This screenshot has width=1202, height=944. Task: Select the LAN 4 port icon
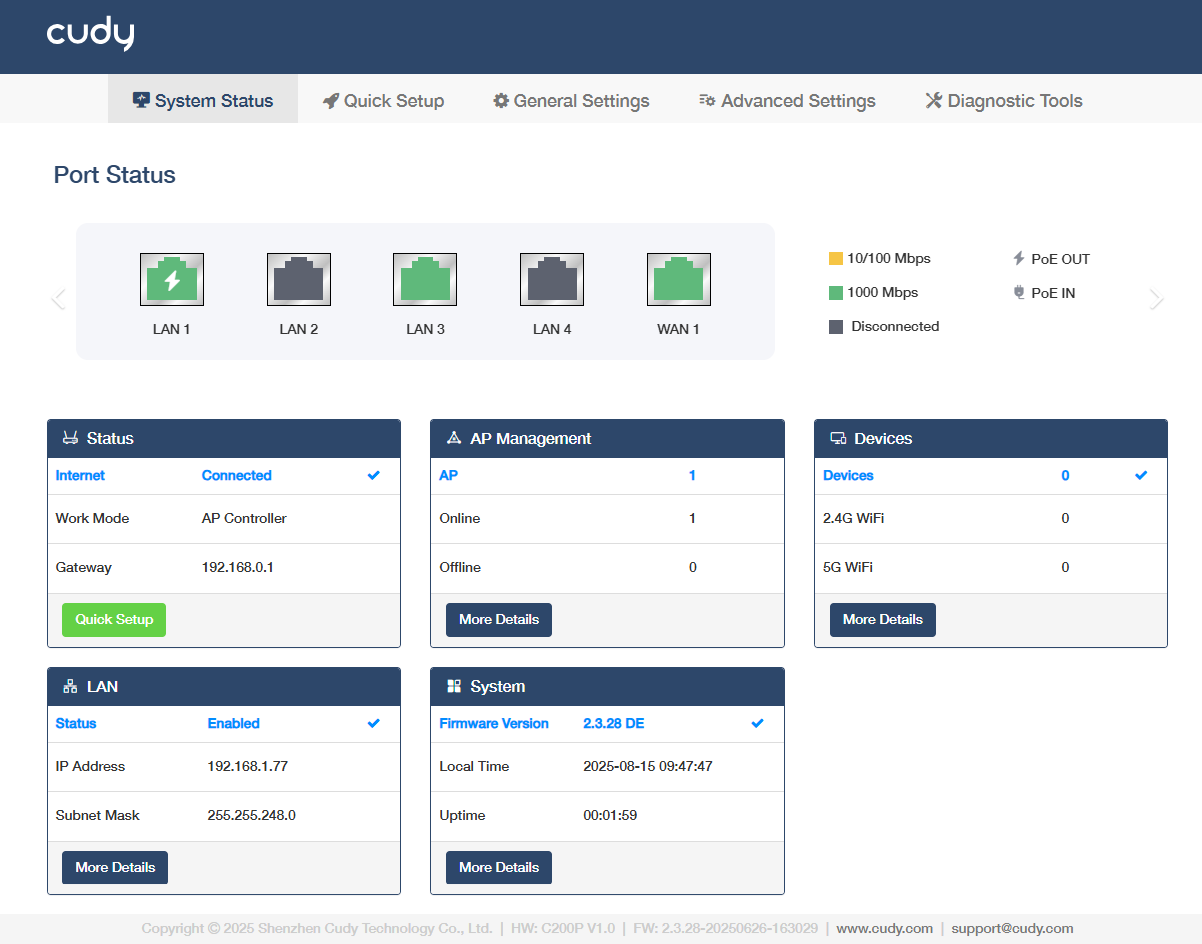552,279
